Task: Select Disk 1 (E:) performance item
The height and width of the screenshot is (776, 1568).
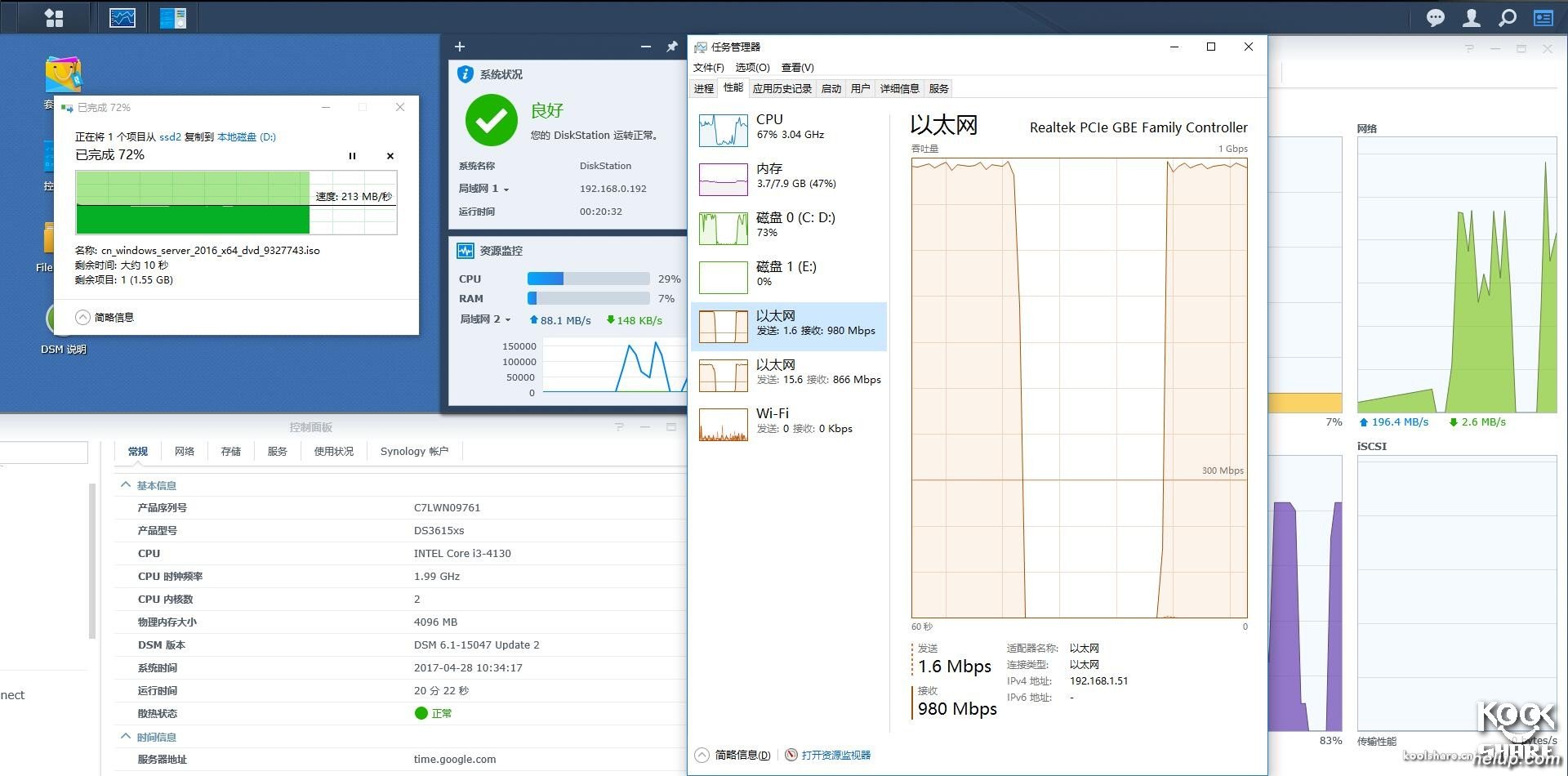Action: point(789,278)
